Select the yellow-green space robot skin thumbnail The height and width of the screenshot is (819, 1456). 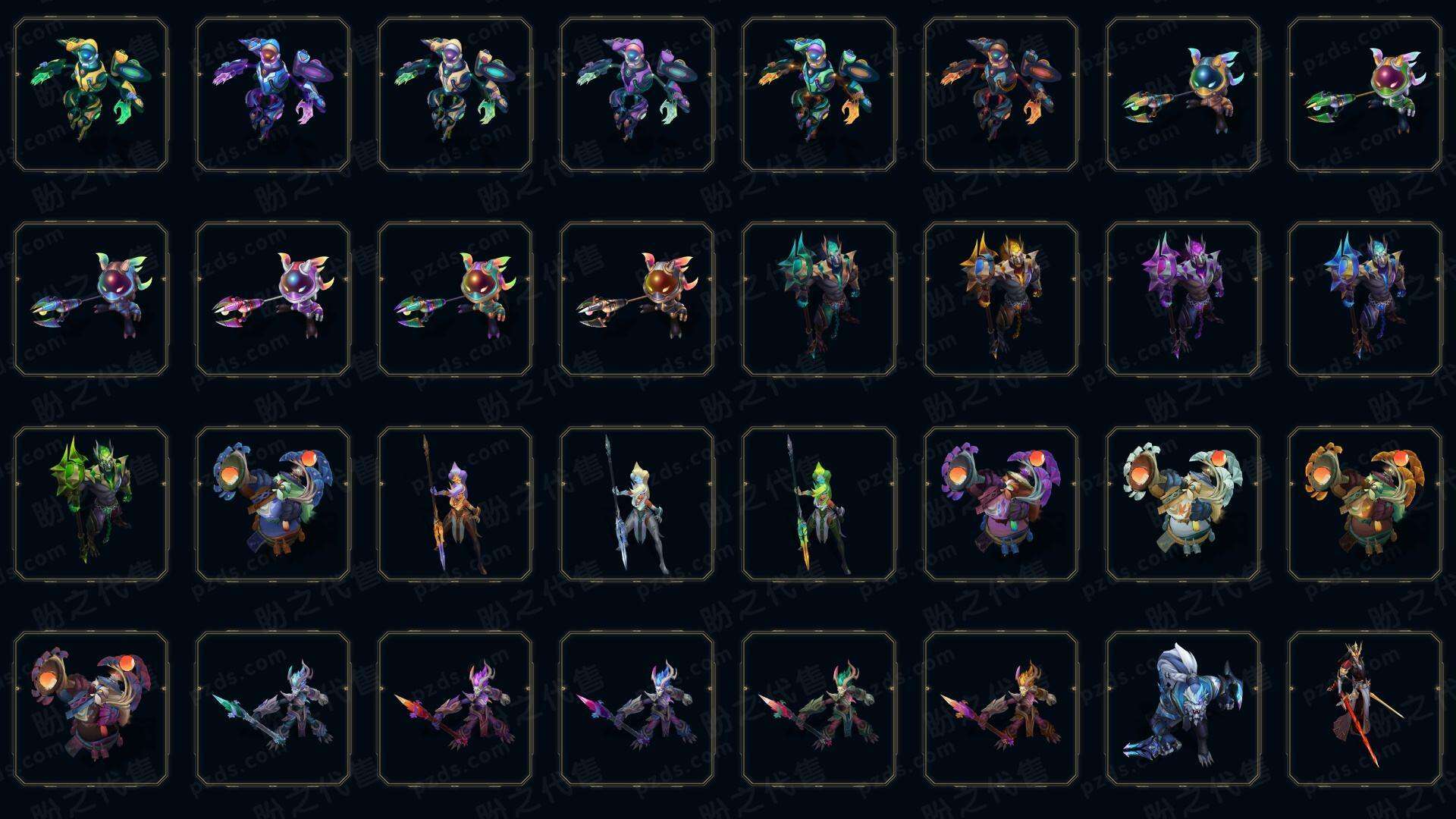(91, 95)
